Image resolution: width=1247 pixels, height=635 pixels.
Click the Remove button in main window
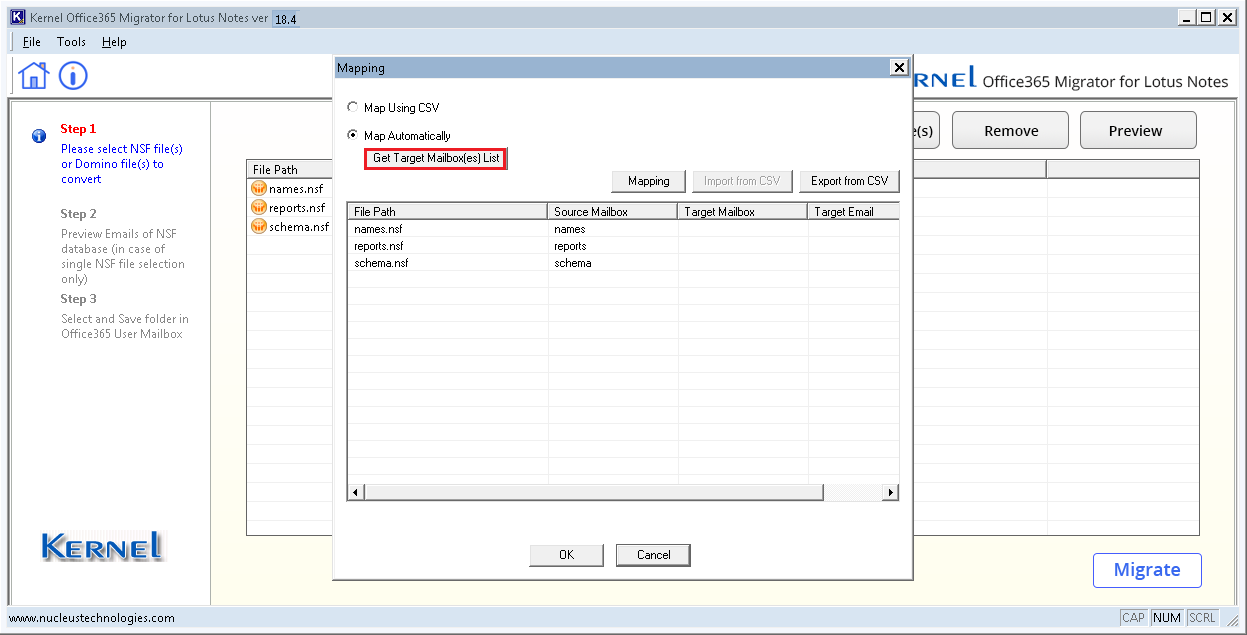1010,131
